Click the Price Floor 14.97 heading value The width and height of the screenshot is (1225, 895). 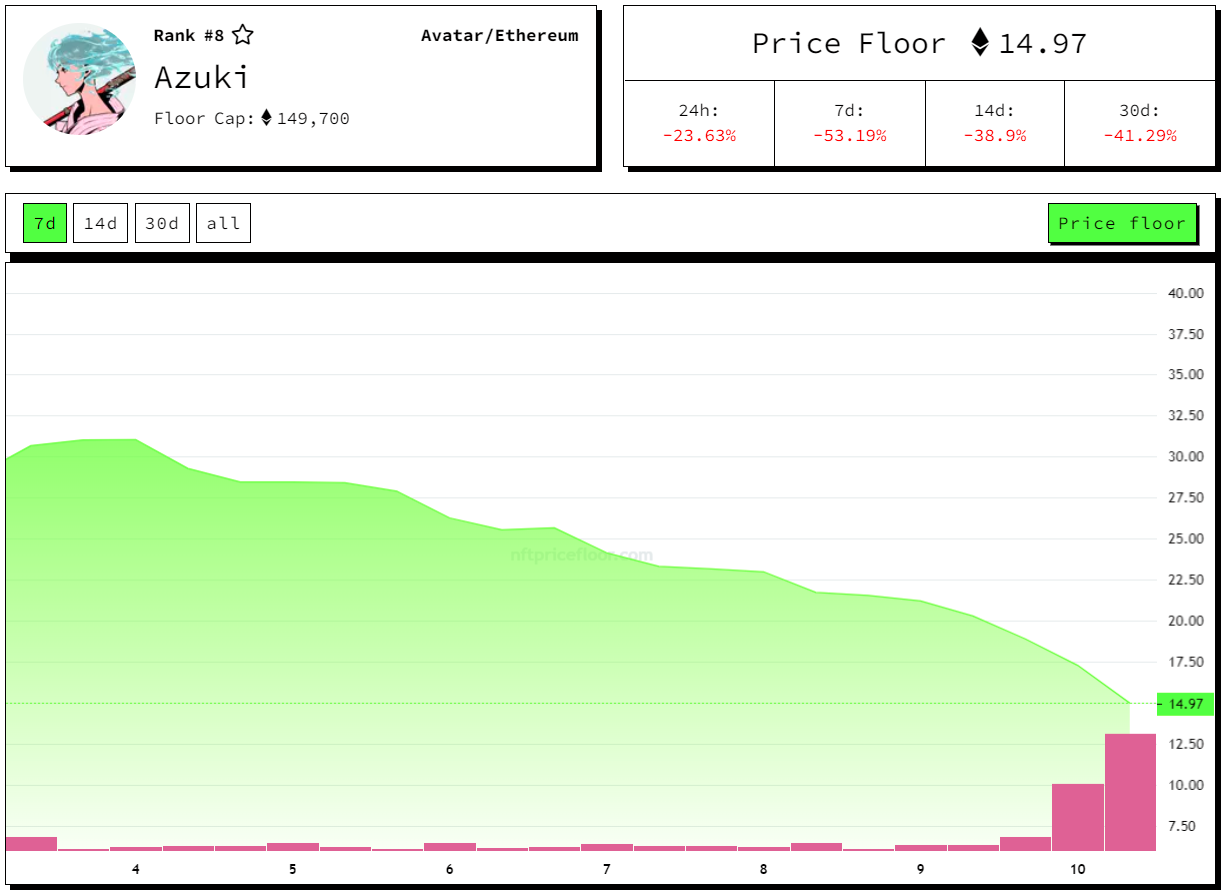pos(1043,43)
